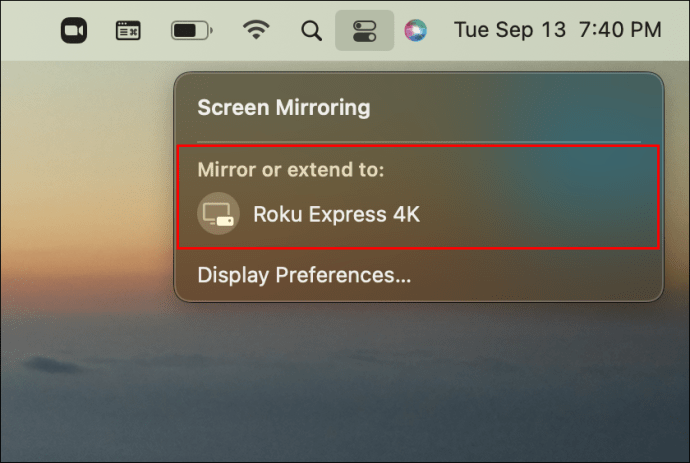Open the Wi-Fi menu
Screen dimensions: 690x463
tap(257, 30)
